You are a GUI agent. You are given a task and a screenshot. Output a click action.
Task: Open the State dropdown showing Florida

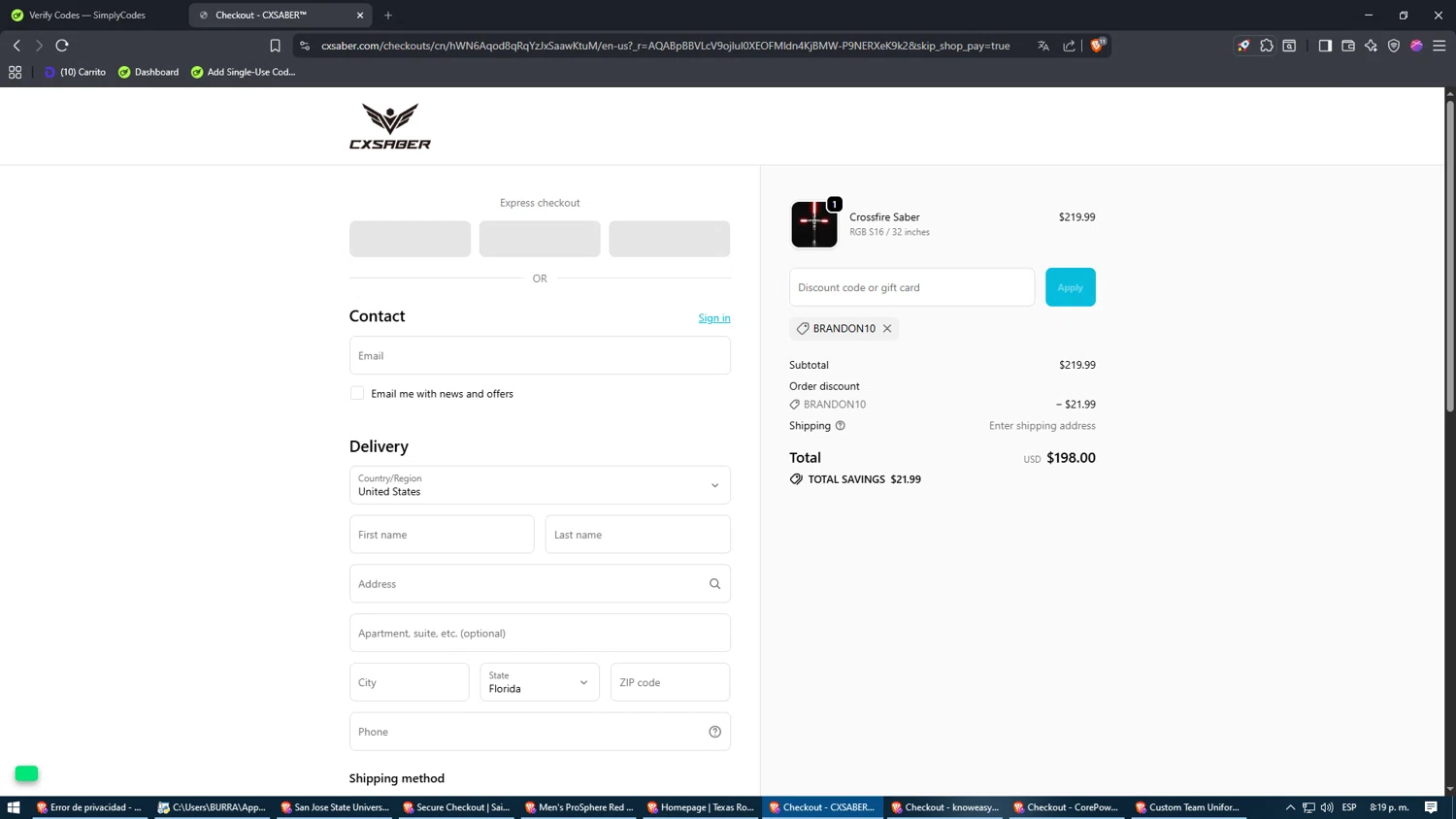pos(540,682)
